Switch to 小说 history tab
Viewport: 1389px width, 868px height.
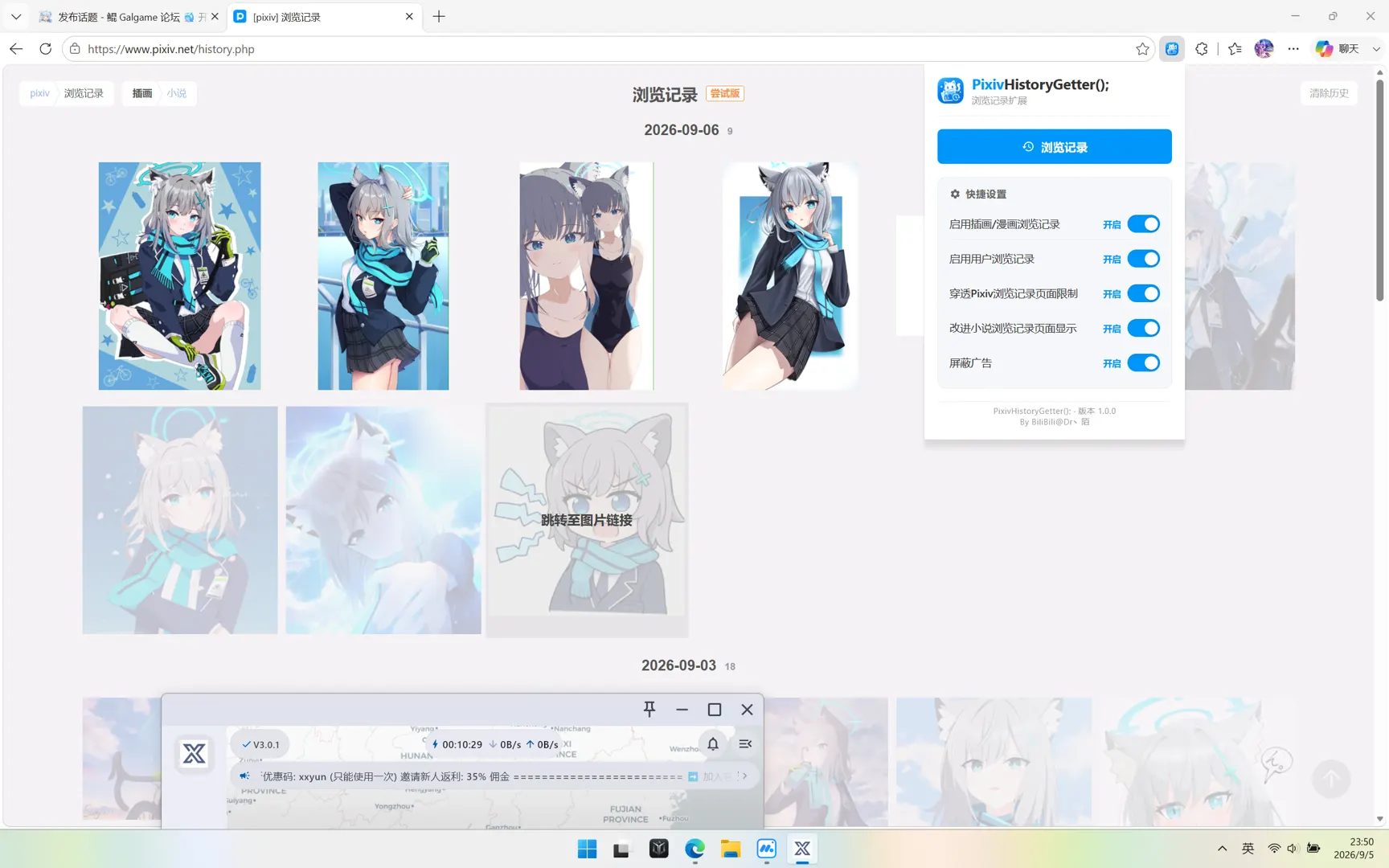(177, 93)
